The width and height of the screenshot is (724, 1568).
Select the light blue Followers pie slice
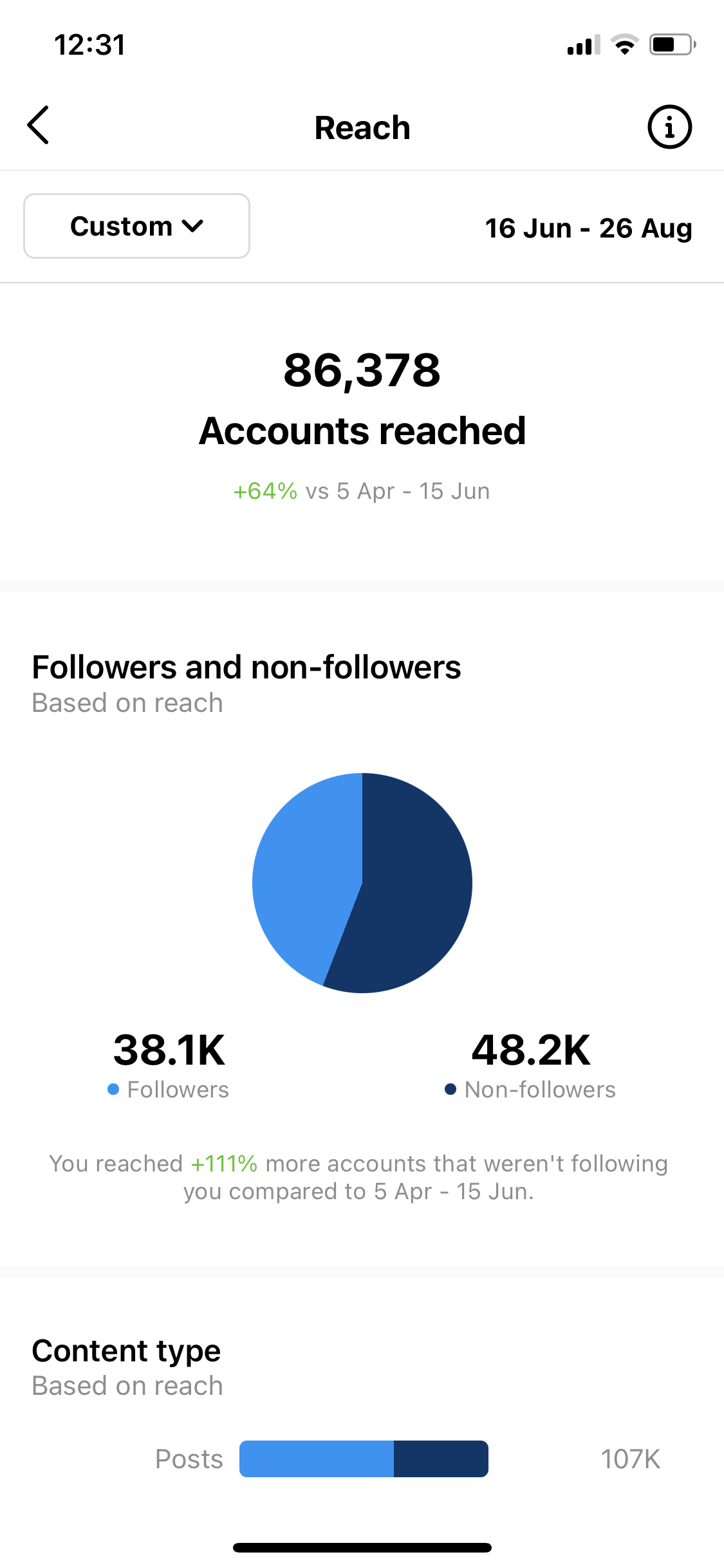click(x=302, y=875)
